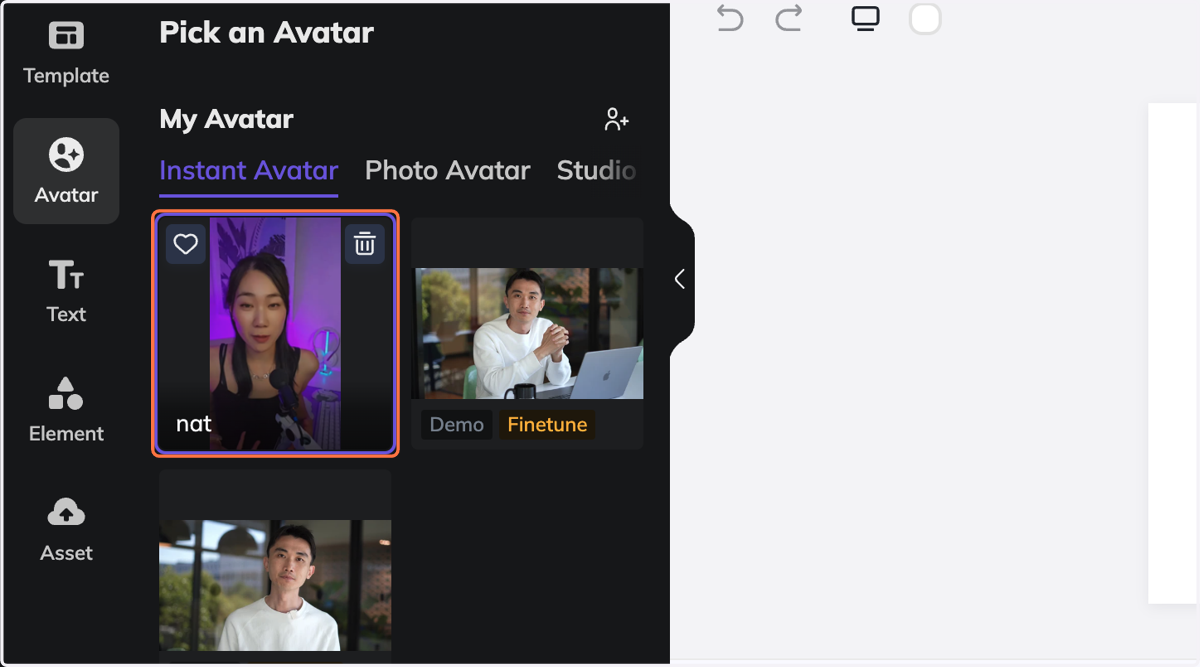Delete the nat avatar with trash icon
The image size is (1200, 667).
click(x=365, y=244)
